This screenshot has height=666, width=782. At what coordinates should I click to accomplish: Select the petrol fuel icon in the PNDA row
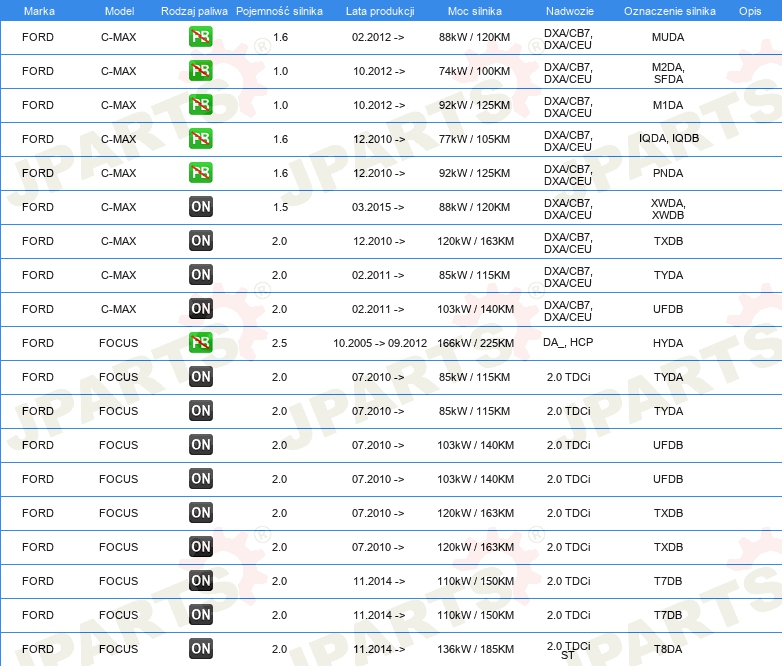[200, 173]
